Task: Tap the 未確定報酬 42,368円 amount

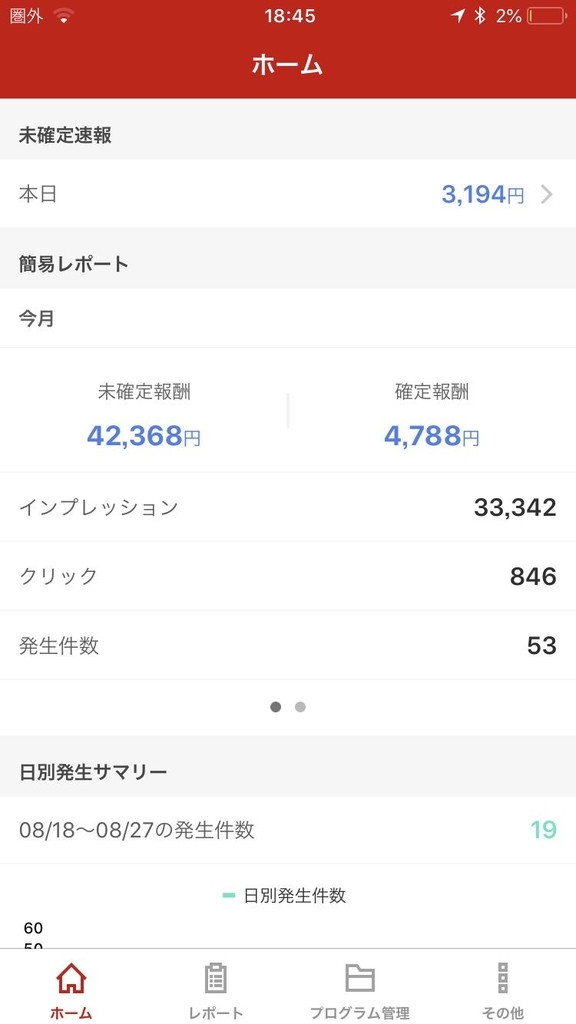Action: (143, 435)
